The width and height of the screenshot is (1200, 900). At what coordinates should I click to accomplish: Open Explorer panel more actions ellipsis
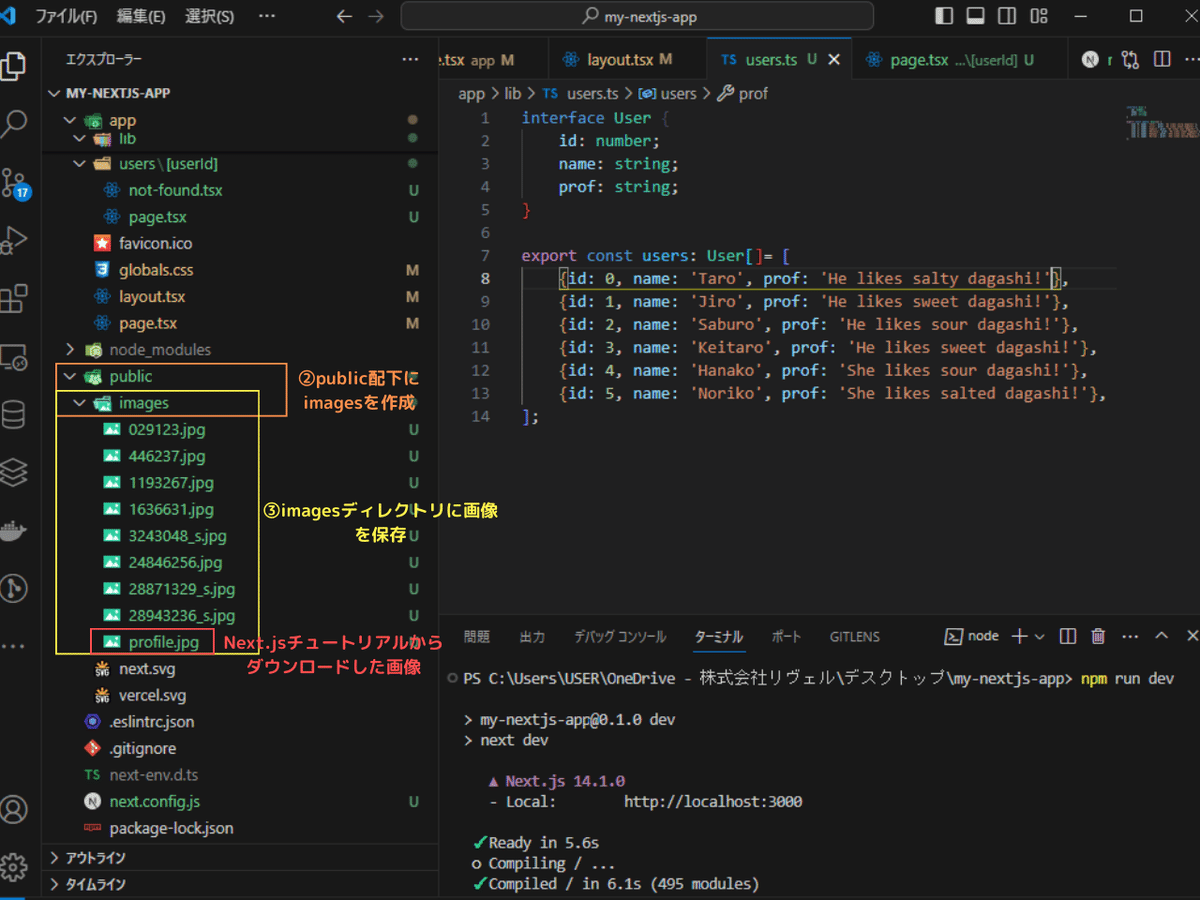point(410,60)
